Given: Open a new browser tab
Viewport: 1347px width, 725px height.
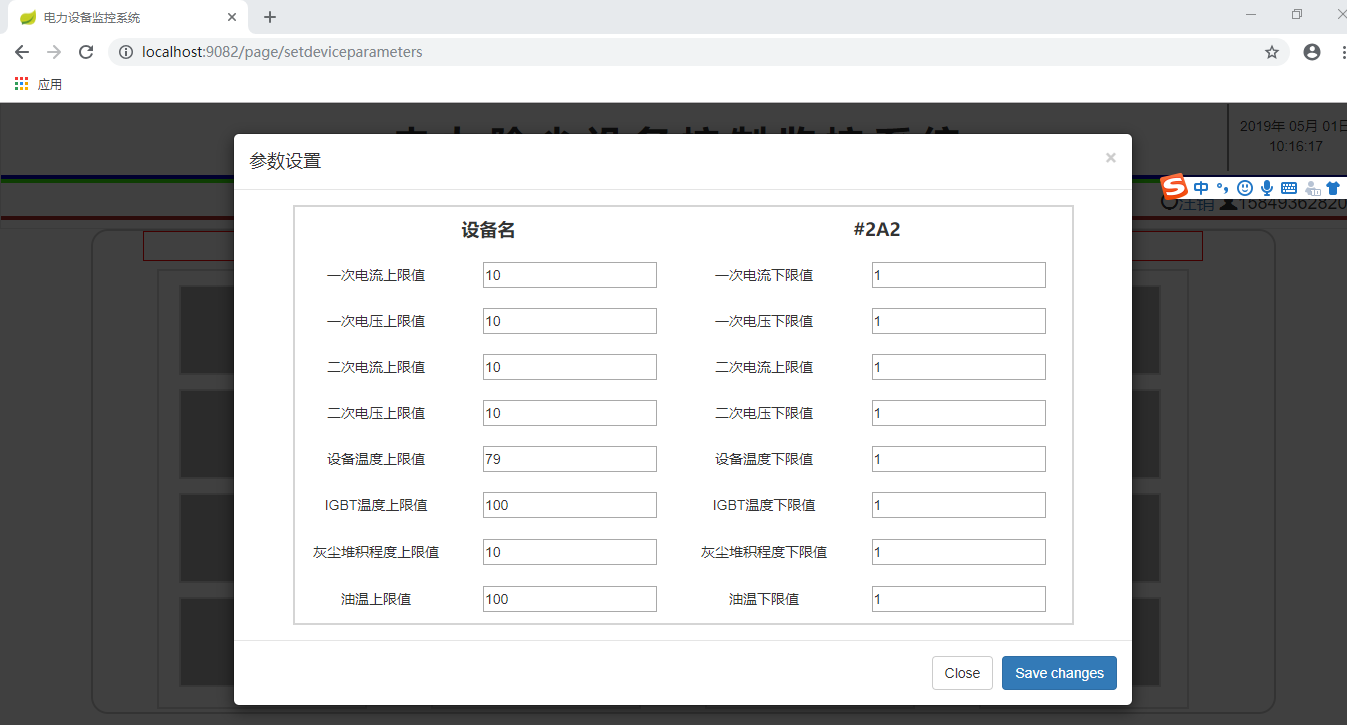Looking at the screenshot, I should click(270, 17).
